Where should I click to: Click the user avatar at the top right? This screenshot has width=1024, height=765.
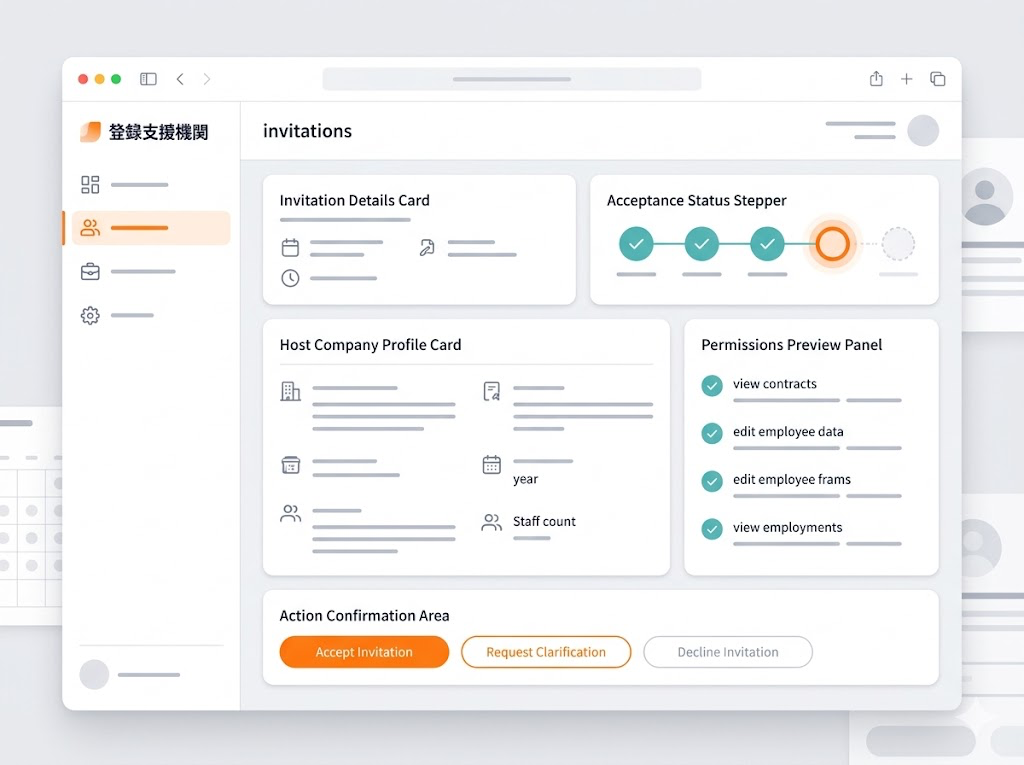(923, 130)
